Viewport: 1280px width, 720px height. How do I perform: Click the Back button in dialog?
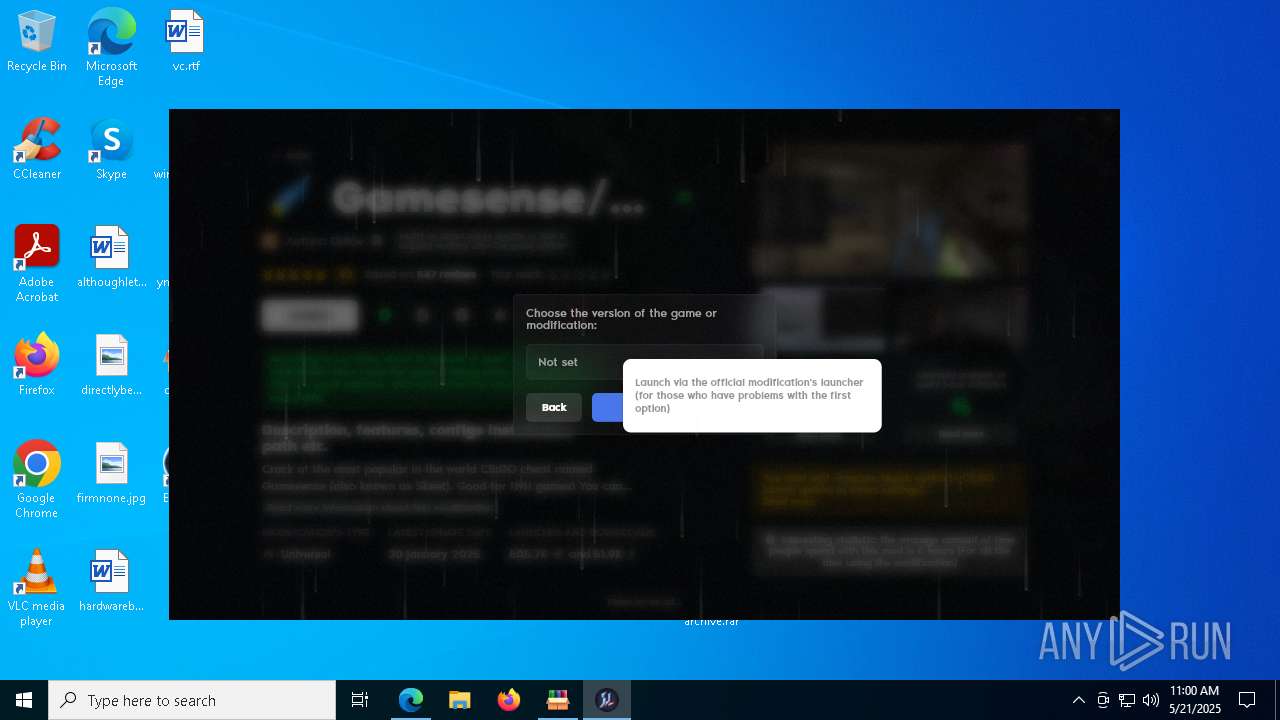coord(554,407)
